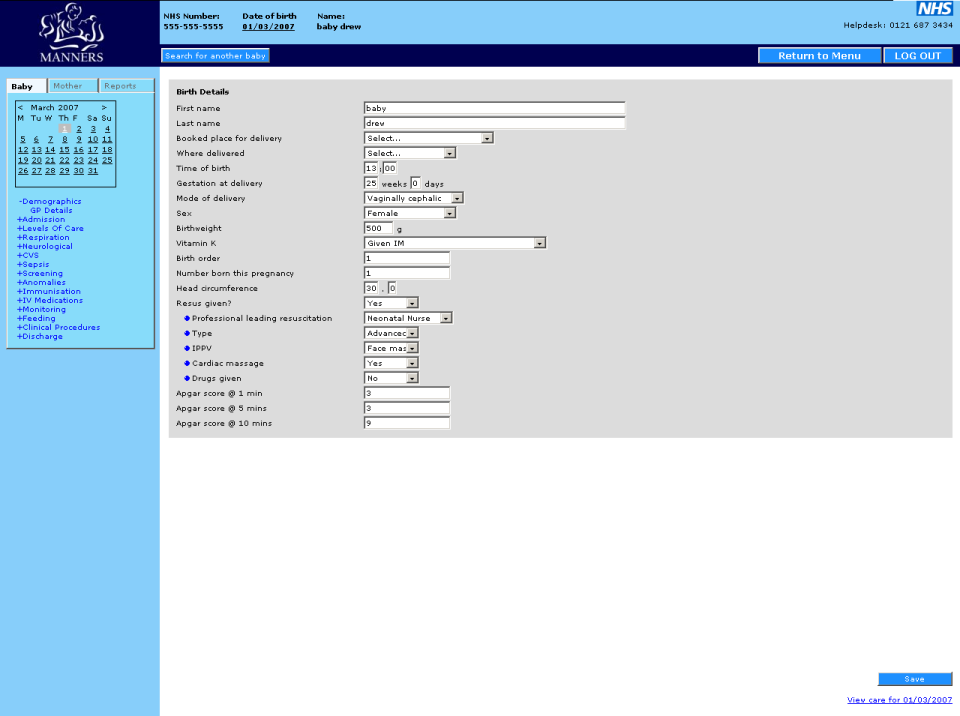The image size is (960, 716).
Task: Collapse the Demographics section
Action: click(x=50, y=202)
